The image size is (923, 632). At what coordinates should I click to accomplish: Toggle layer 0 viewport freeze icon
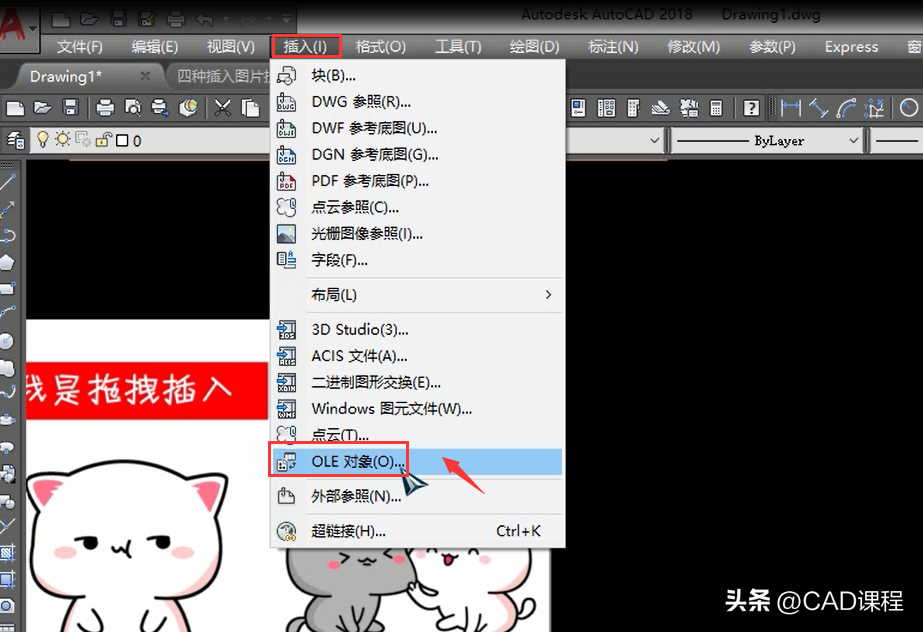click(x=83, y=139)
